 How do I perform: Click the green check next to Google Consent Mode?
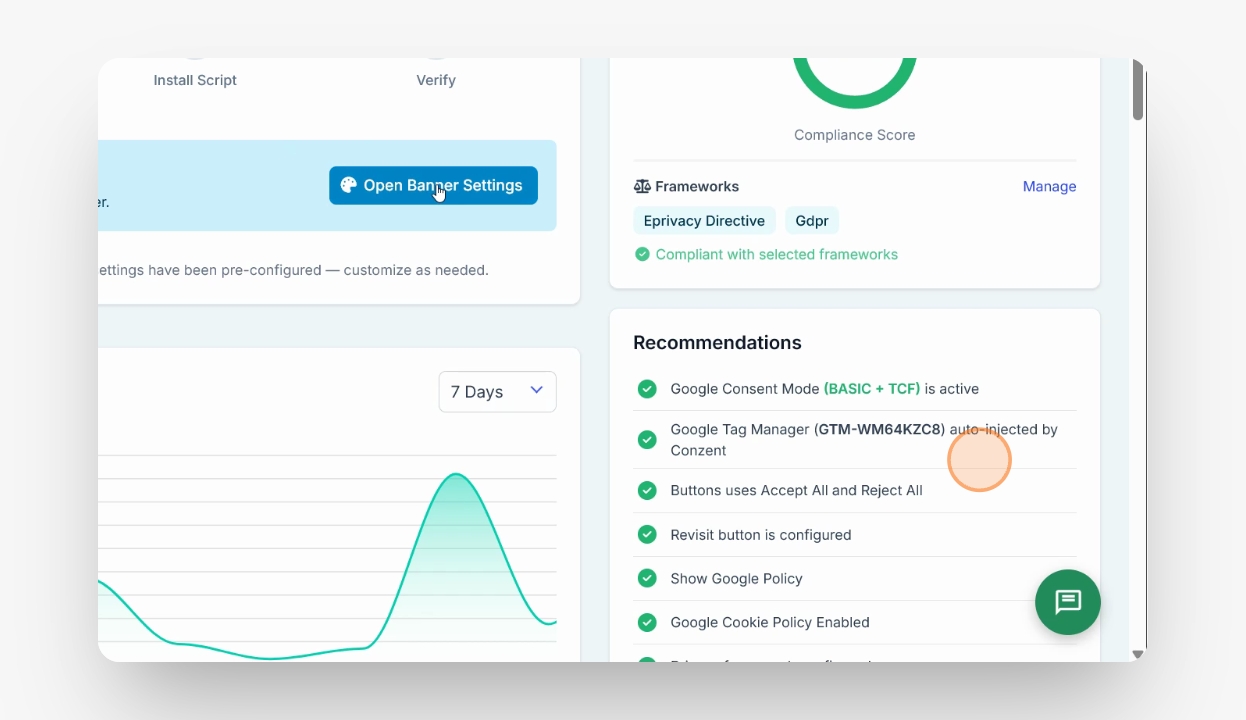(647, 389)
